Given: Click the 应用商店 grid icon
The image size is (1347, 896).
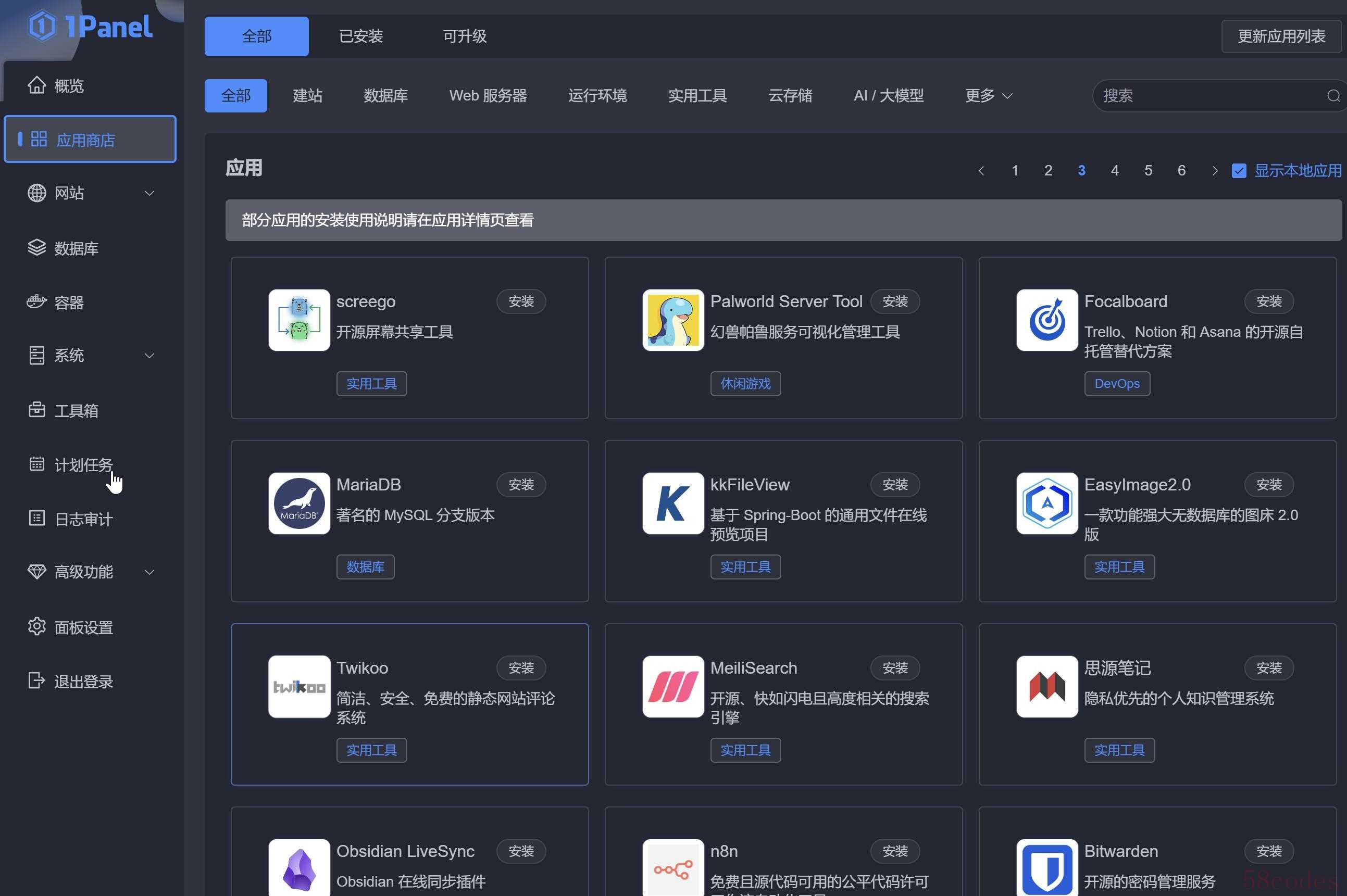Looking at the screenshot, I should click(x=39, y=139).
